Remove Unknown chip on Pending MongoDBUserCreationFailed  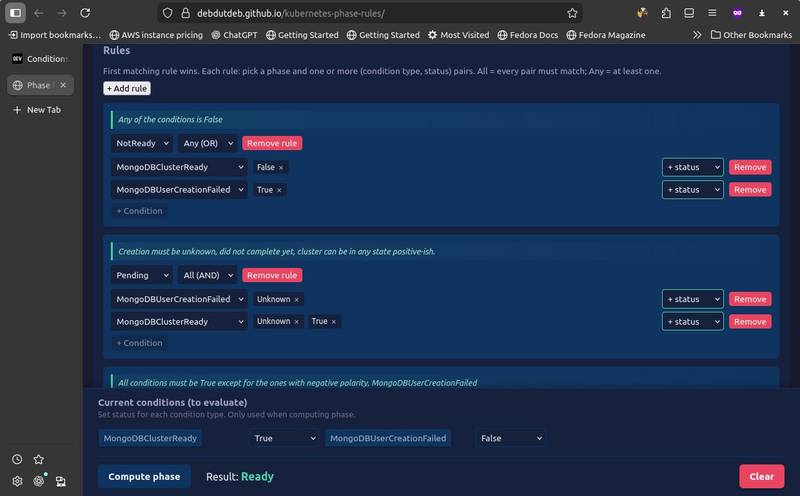click(296, 300)
